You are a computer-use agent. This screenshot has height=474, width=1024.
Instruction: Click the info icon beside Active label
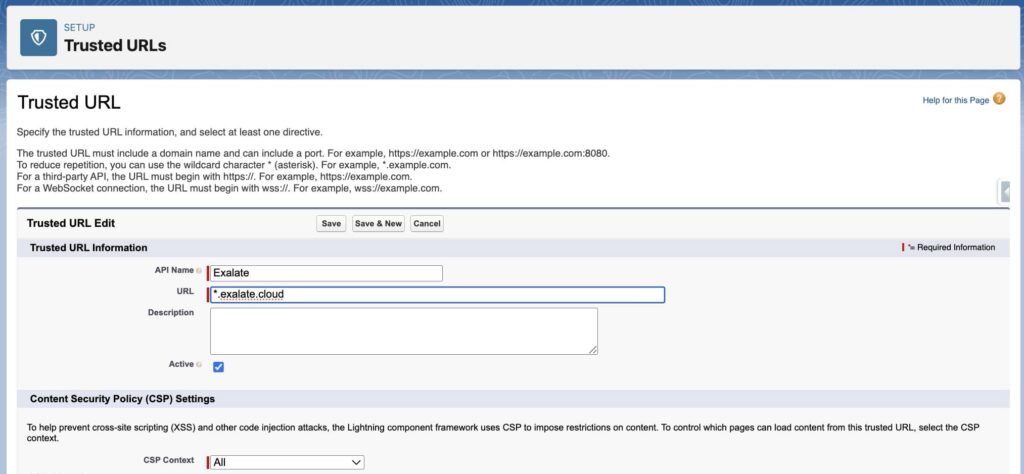pos(199,365)
